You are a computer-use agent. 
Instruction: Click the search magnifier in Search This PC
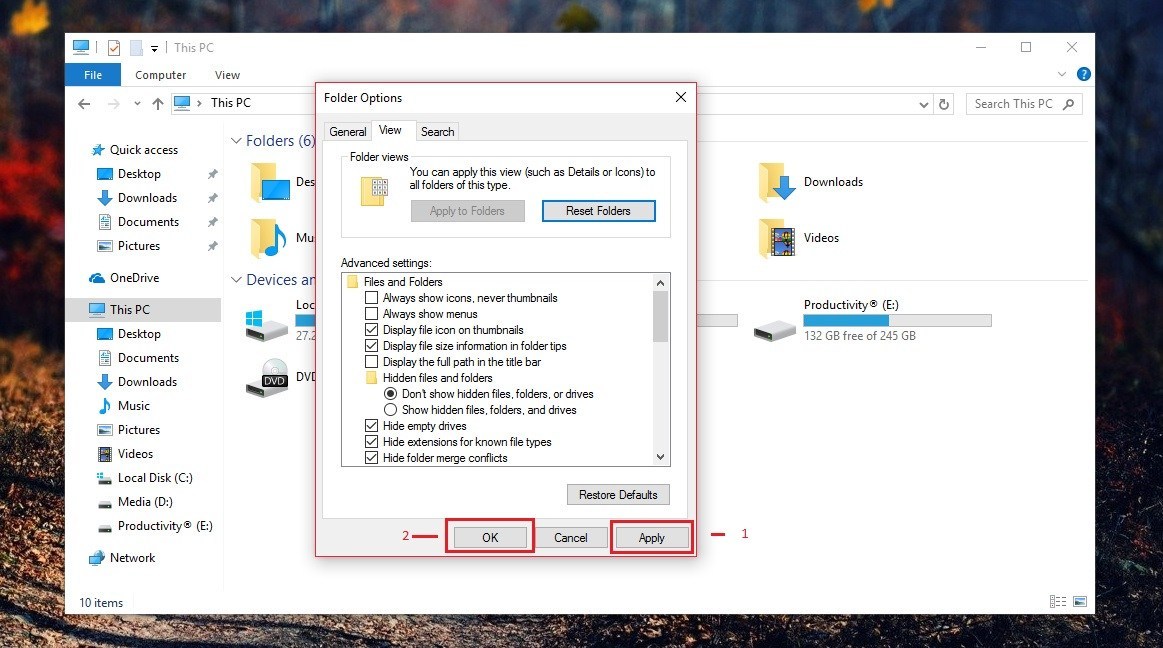point(1069,103)
